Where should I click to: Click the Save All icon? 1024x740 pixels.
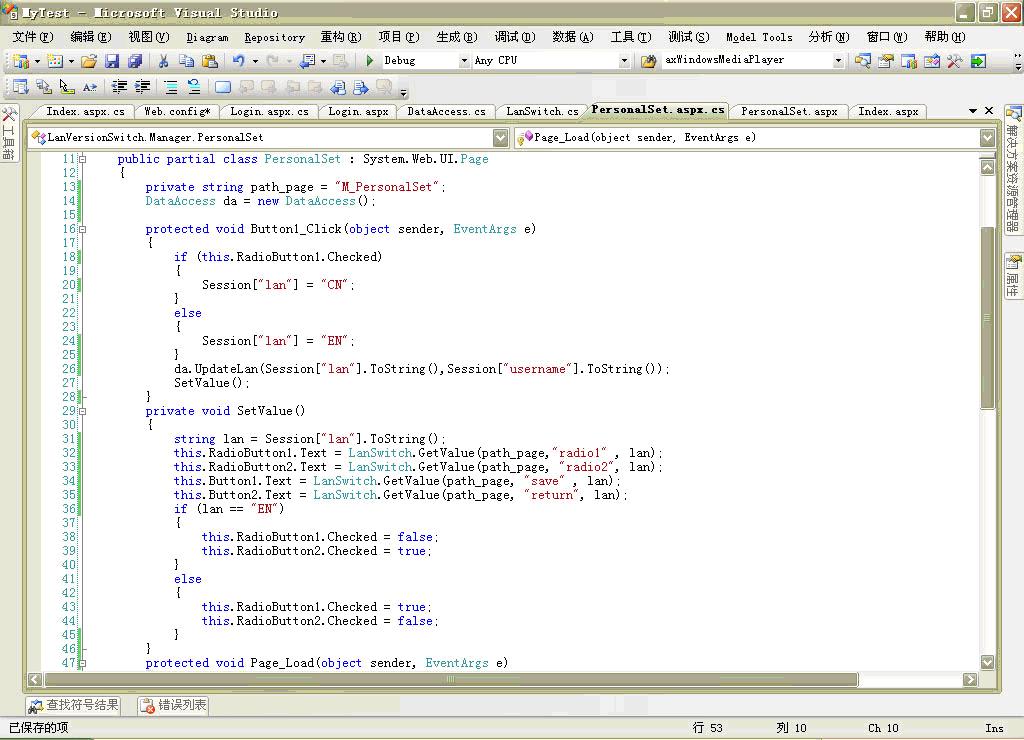coord(134,61)
